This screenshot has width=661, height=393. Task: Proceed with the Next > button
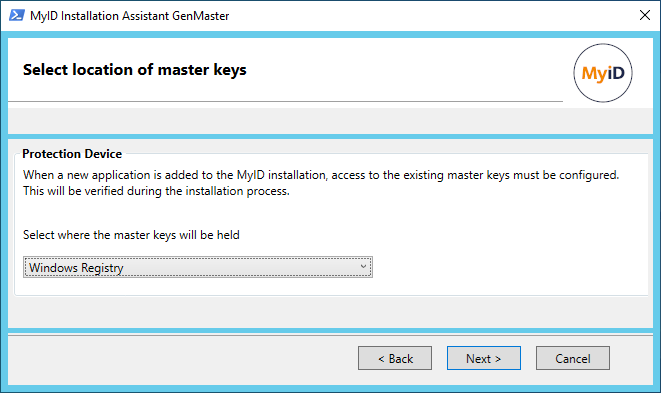coord(484,358)
